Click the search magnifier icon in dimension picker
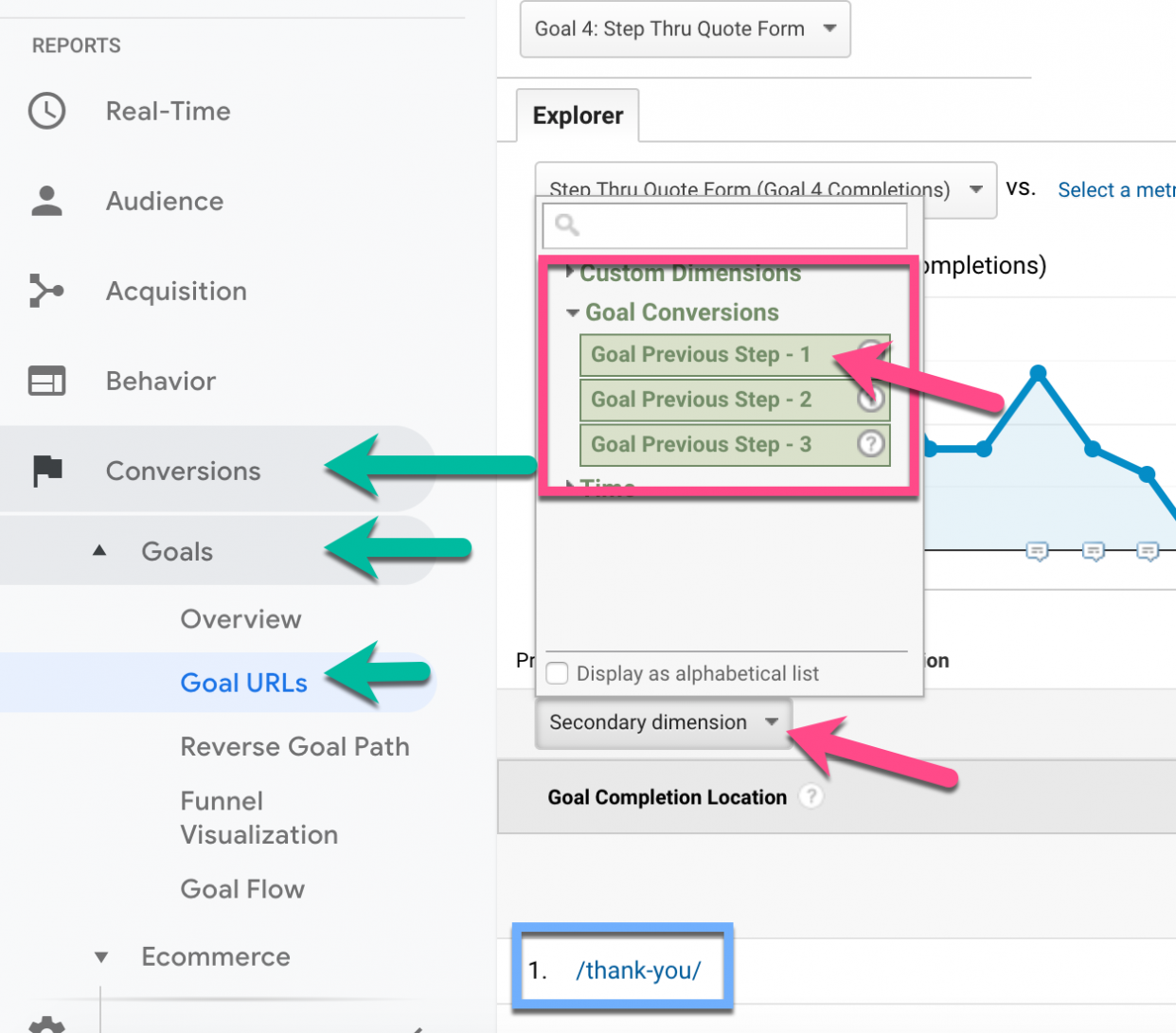 point(567,224)
